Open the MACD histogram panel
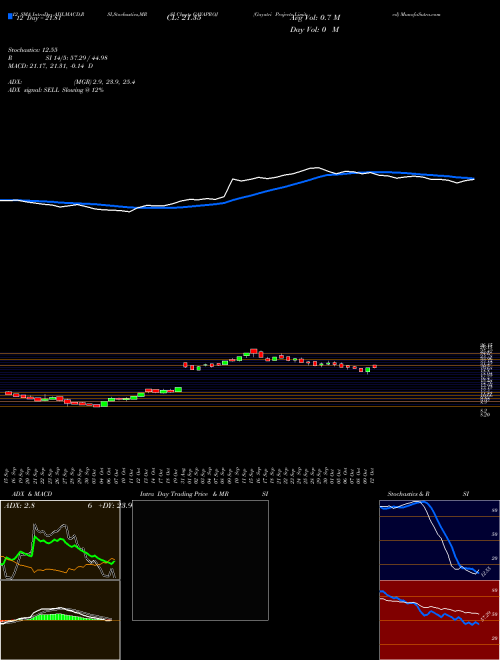This screenshot has height=660, width=500. (60, 620)
